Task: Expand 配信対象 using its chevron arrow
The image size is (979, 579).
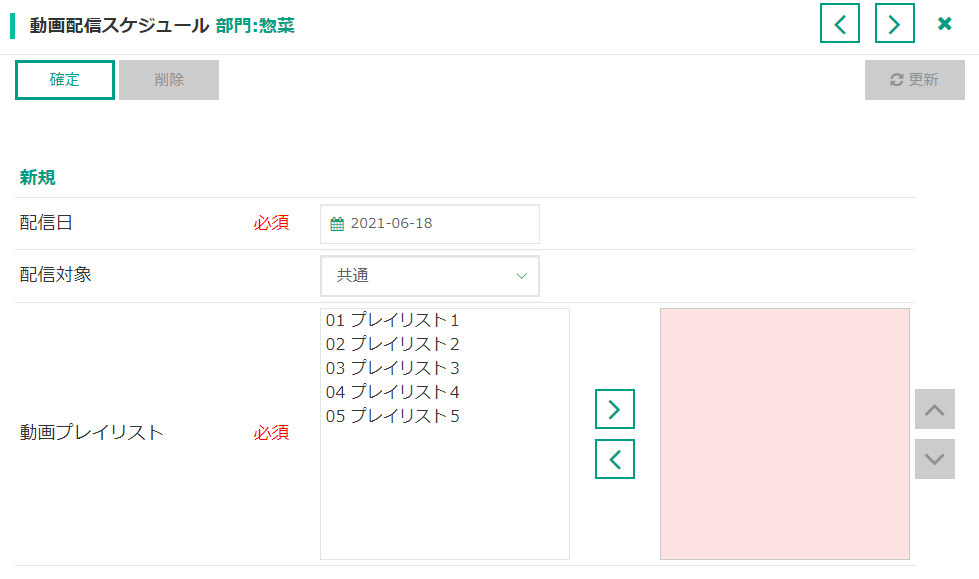Action: point(521,276)
